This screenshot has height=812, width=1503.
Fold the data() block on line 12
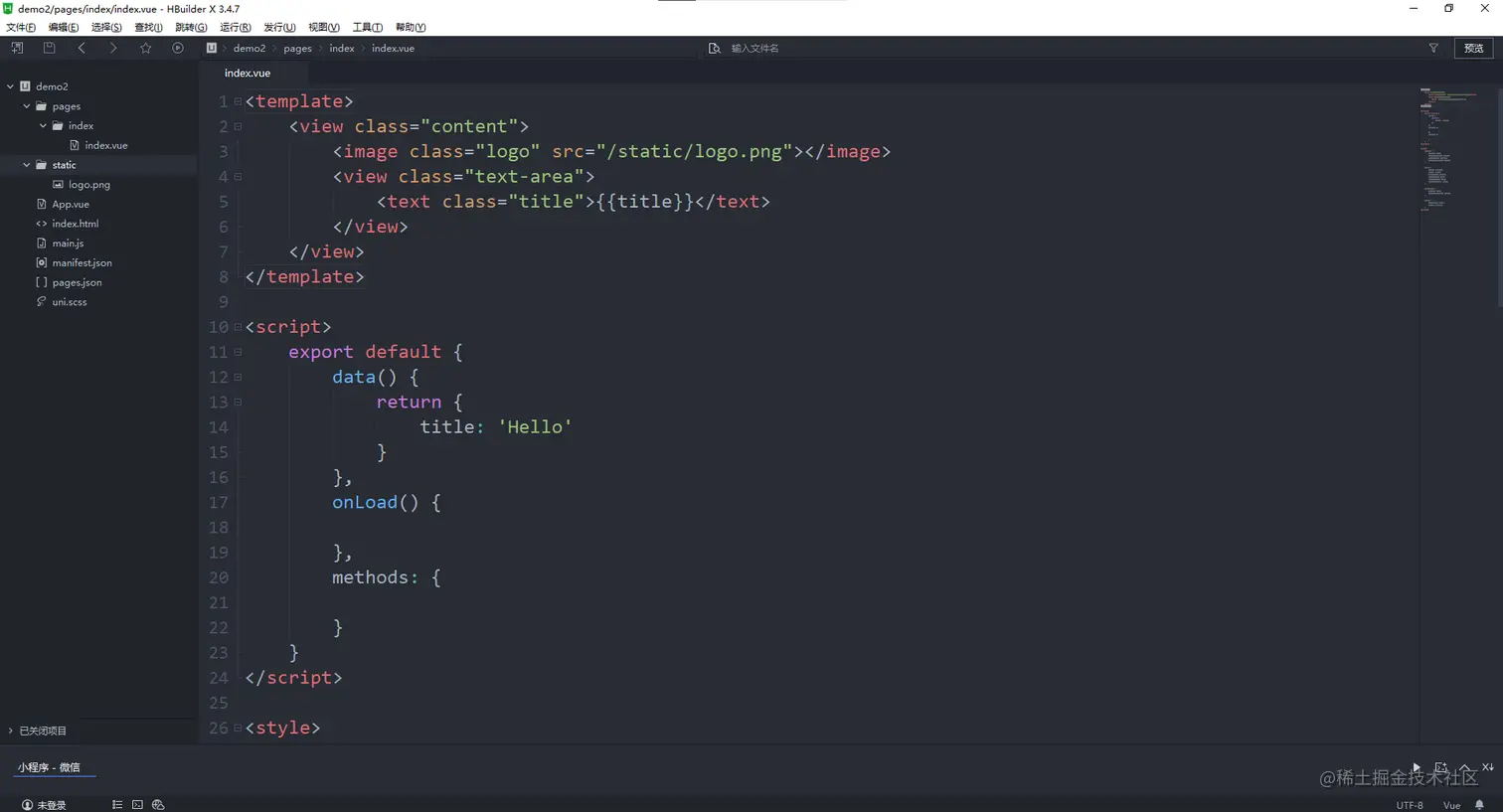pos(238,377)
